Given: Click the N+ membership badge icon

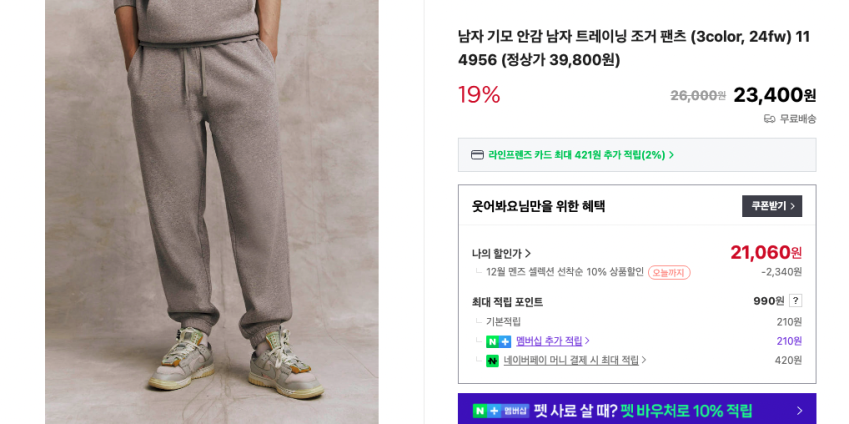Looking at the screenshot, I should pyautogui.click(x=498, y=342).
